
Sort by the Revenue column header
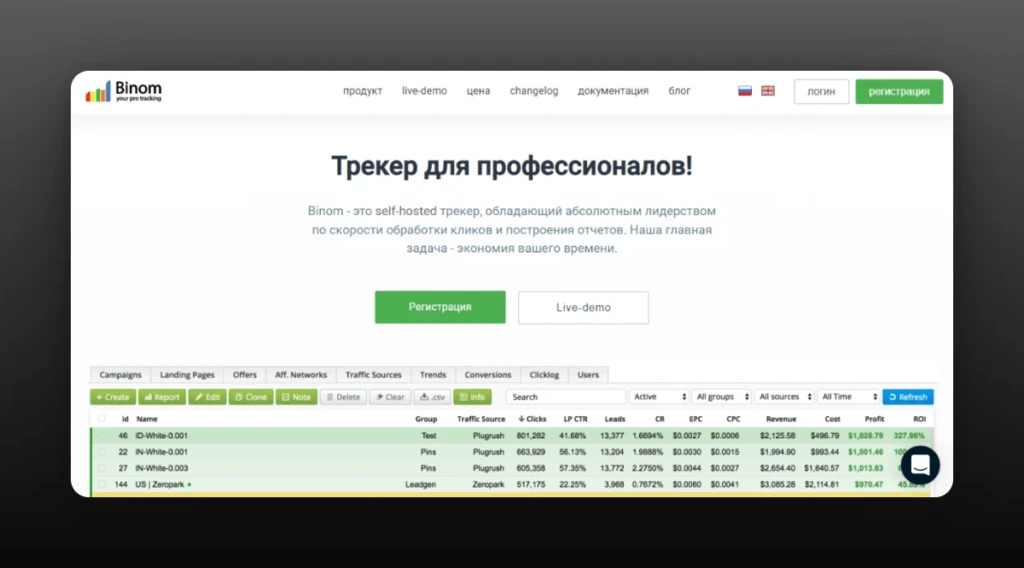(x=781, y=419)
